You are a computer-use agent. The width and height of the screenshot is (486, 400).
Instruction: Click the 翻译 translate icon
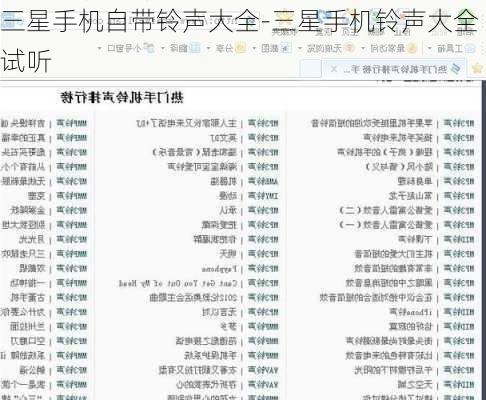point(195,49)
